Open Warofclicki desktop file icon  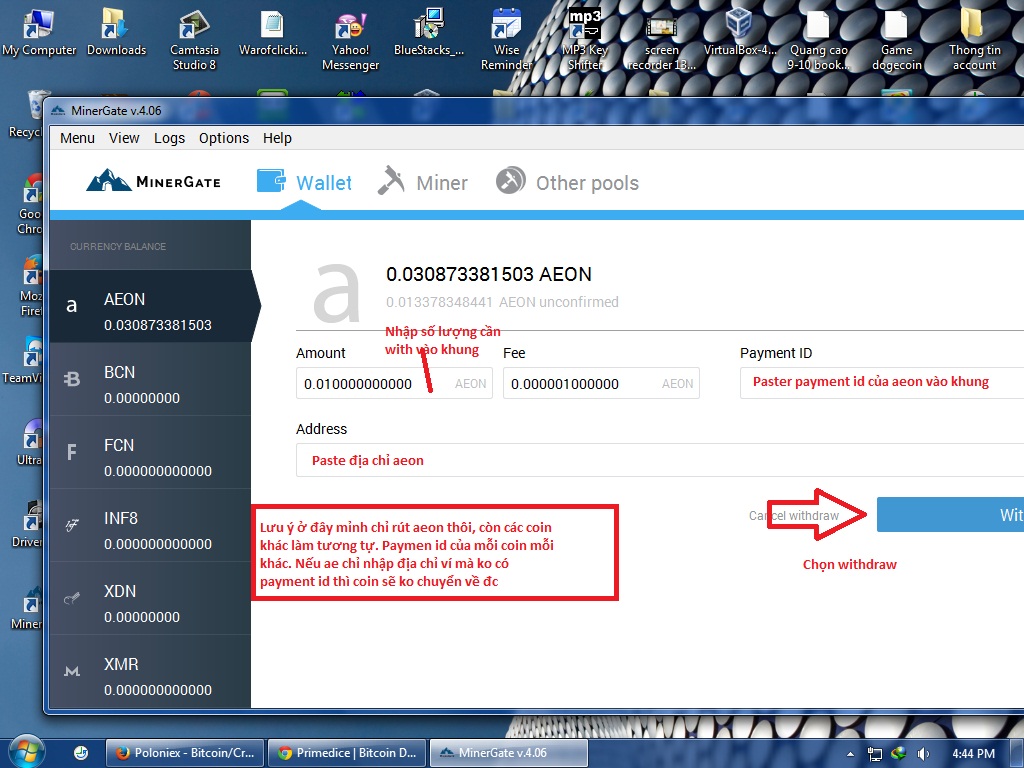tap(272, 33)
